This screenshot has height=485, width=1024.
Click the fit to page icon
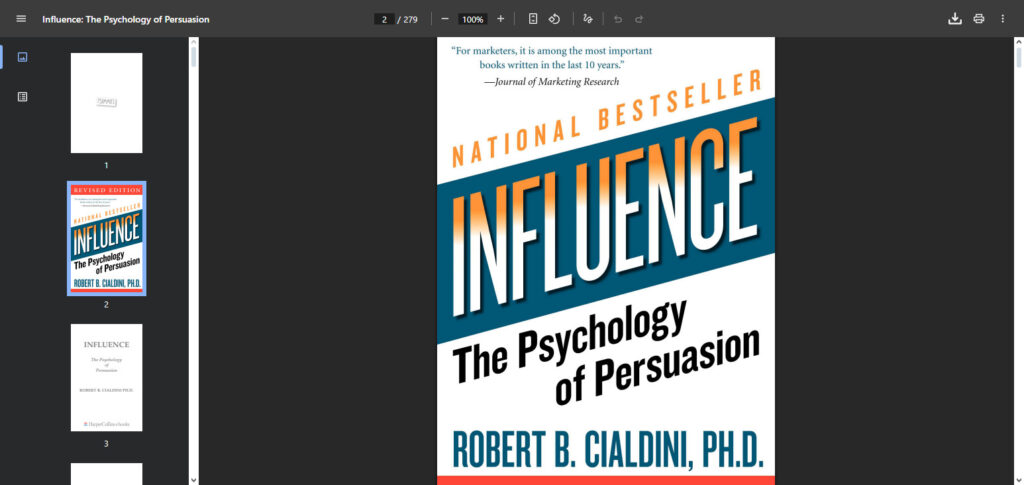coord(533,19)
